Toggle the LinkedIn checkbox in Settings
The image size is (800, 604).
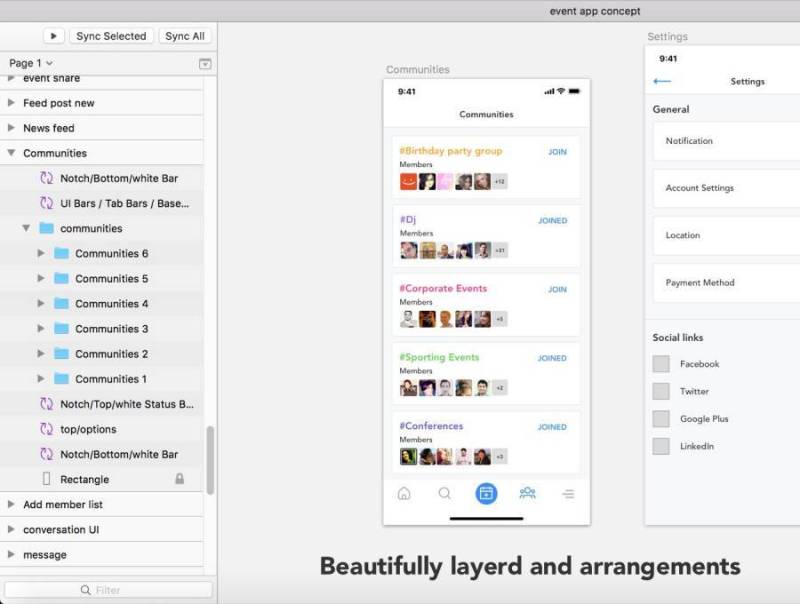tap(660, 446)
